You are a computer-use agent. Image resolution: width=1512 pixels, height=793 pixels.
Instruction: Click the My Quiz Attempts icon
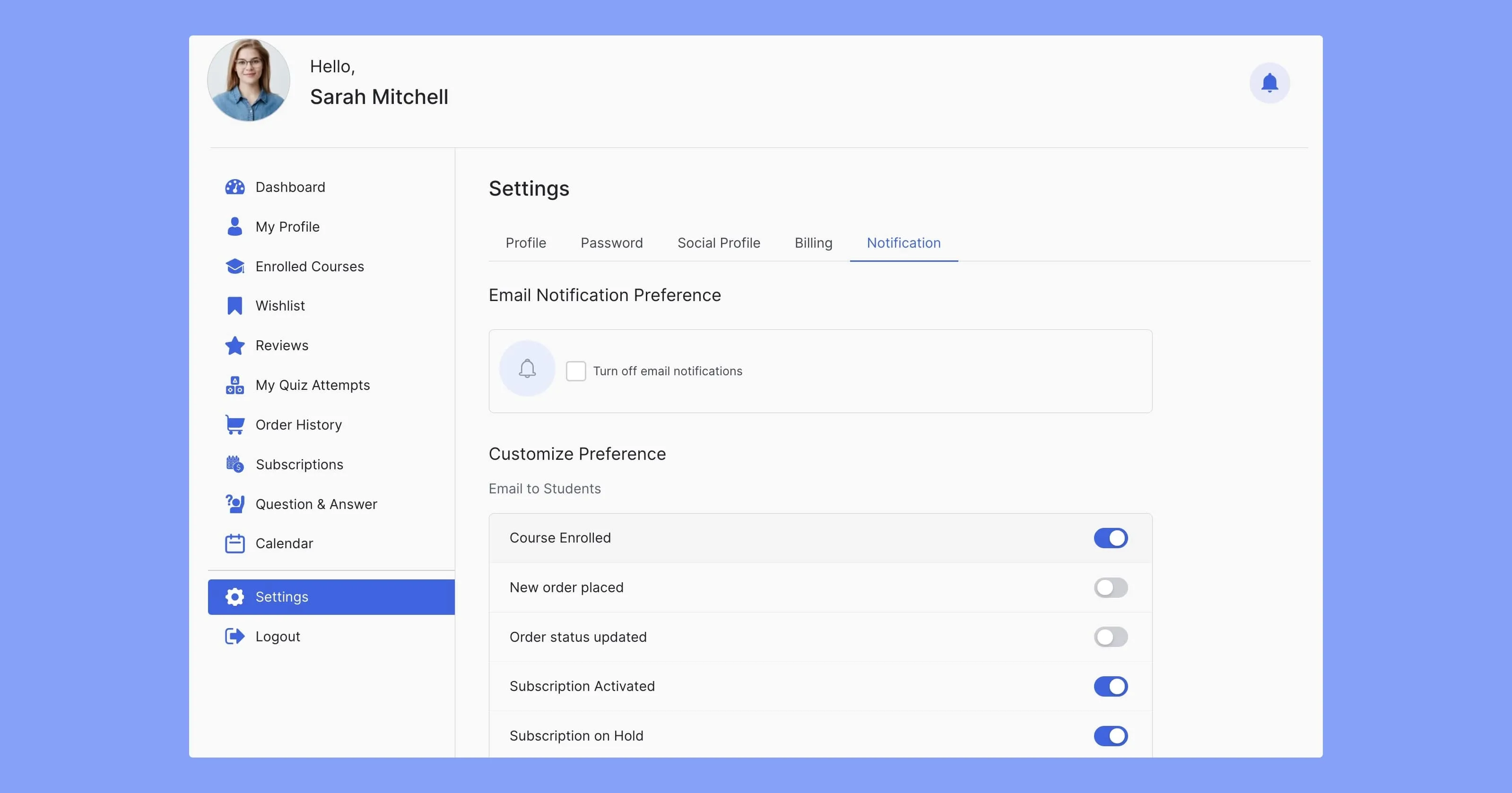(234, 384)
